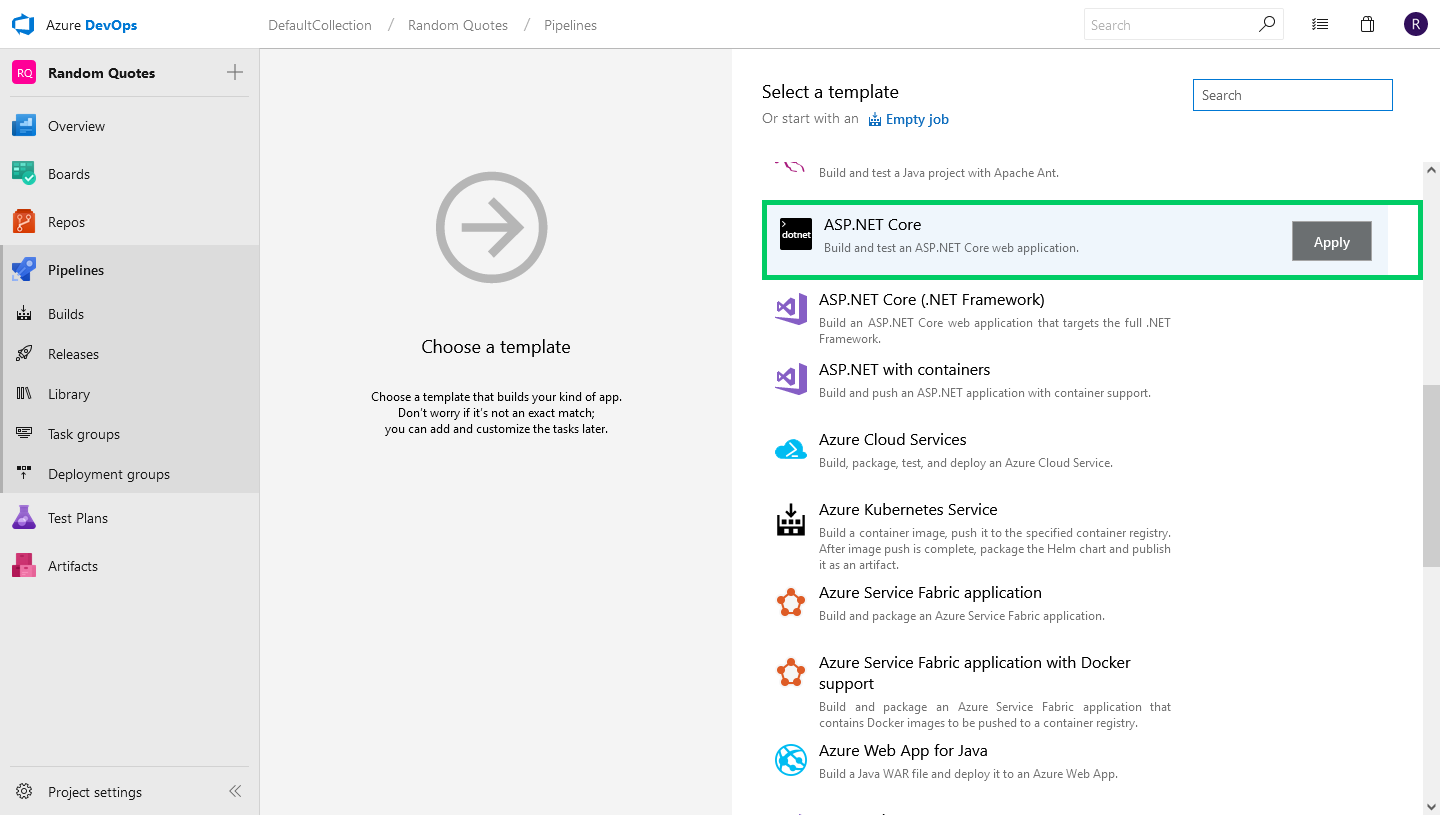Click the dotnet icon of ASP.NET Core
The image size is (1440, 815).
point(796,234)
